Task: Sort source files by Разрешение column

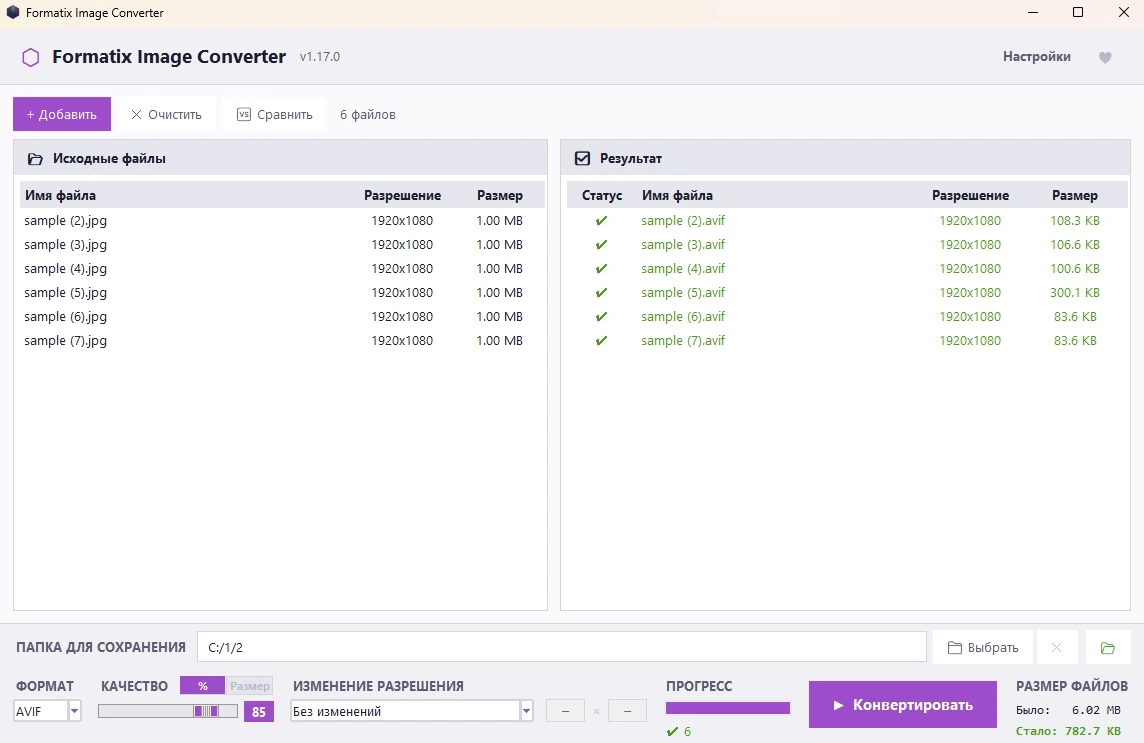Action: coord(403,196)
